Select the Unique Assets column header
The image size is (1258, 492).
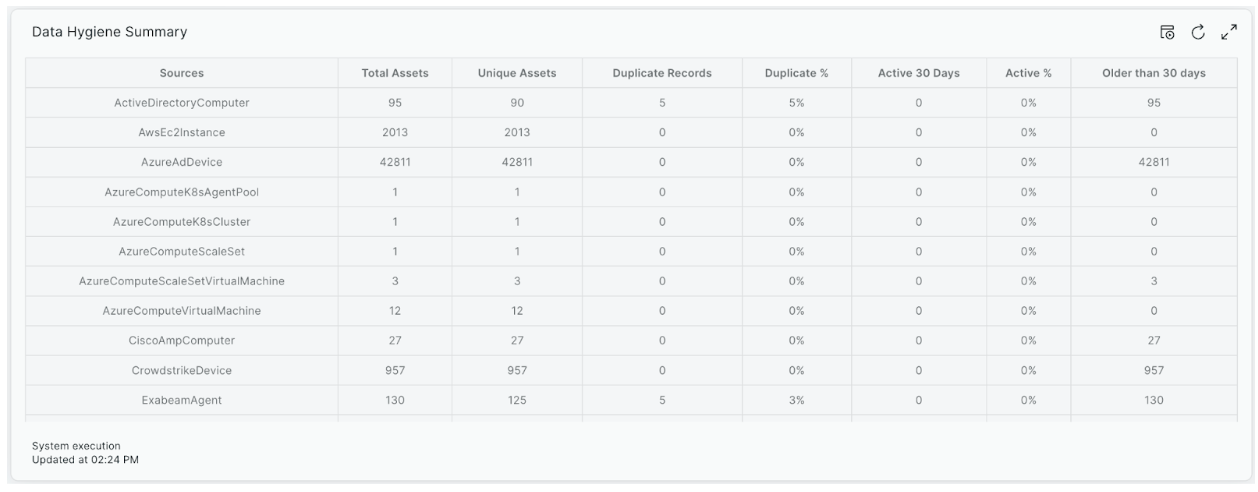[517, 73]
